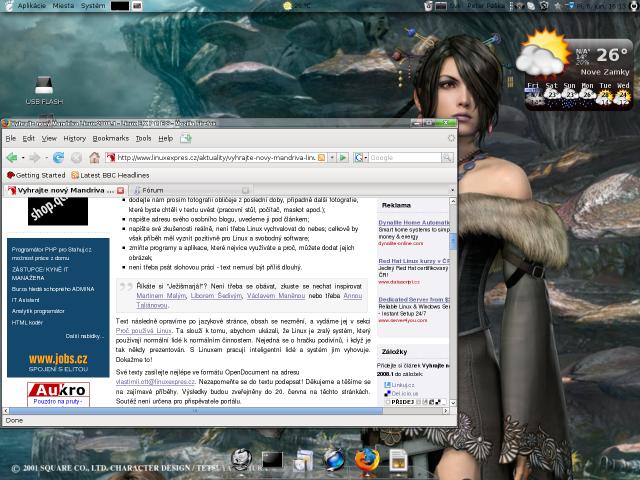Close the Vyhrajte nový Mandriva tab
Screen dimensions: 640x480
click(120, 191)
